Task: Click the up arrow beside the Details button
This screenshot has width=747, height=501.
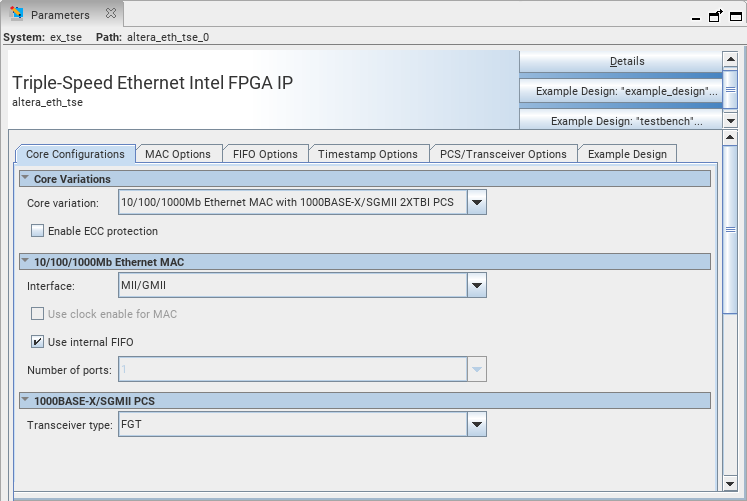Action: 730,61
